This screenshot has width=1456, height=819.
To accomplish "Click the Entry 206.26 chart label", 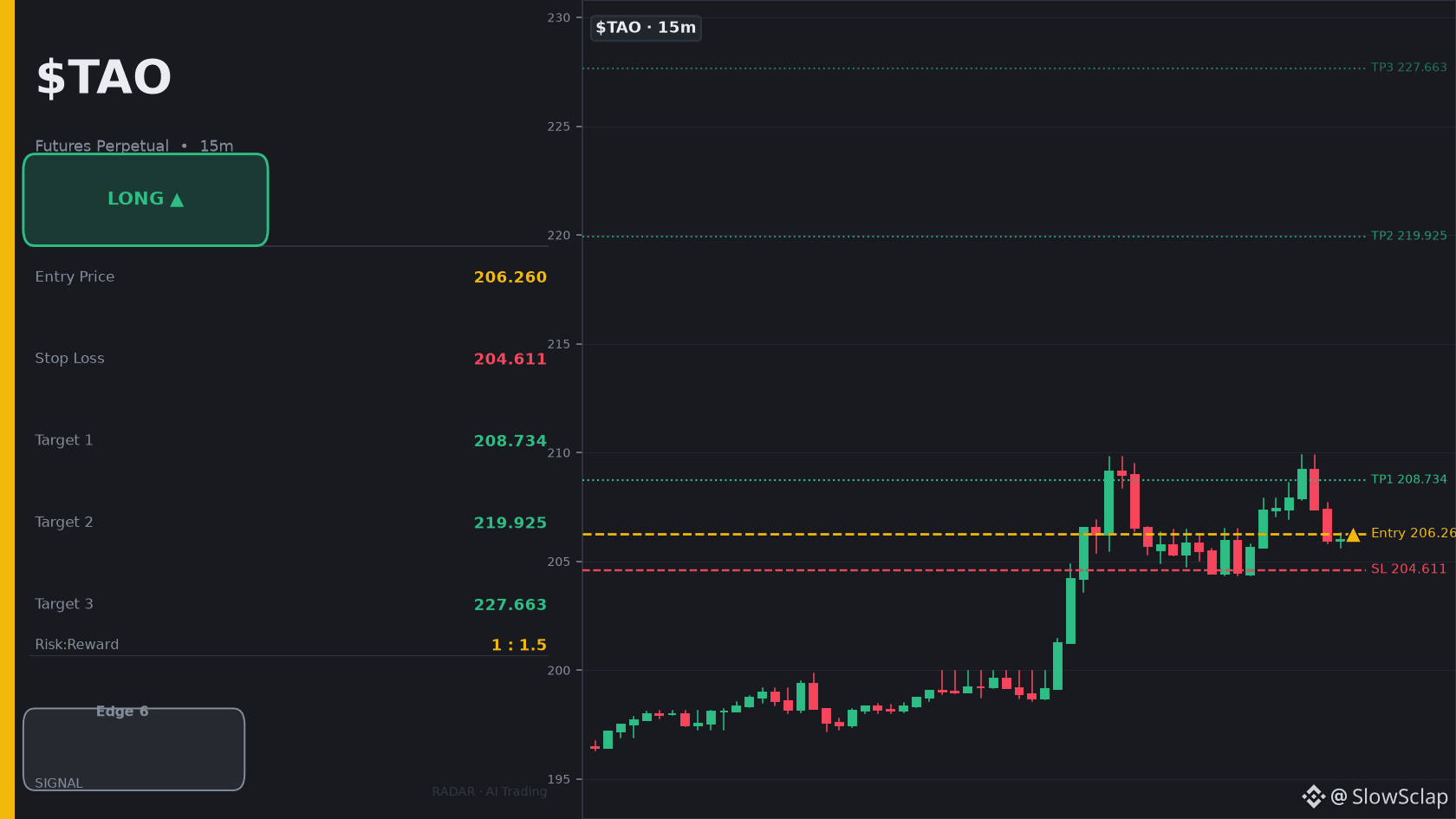I will click(x=1413, y=533).
